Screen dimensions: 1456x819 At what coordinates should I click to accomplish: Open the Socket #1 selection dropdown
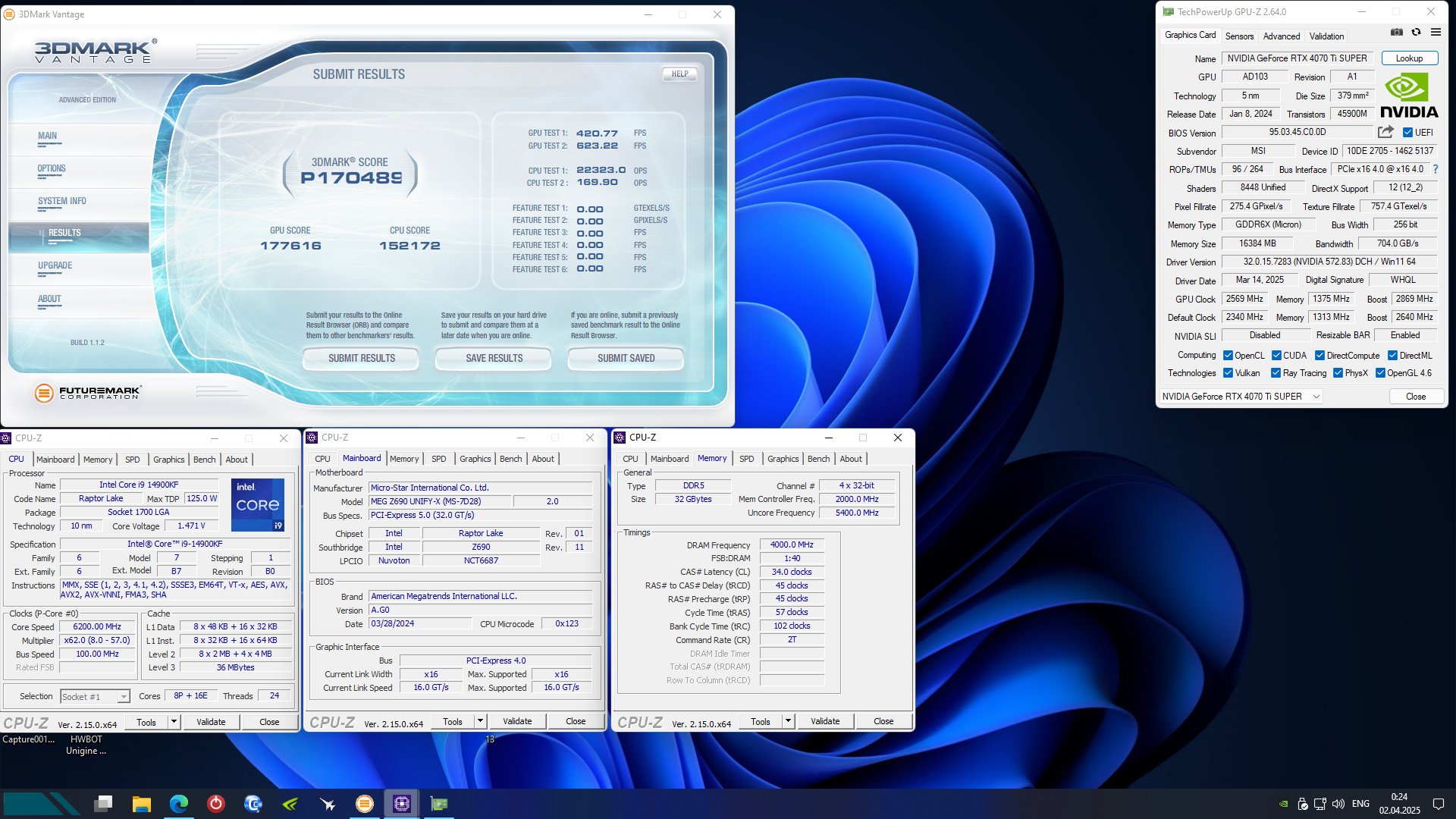point(95,696)
